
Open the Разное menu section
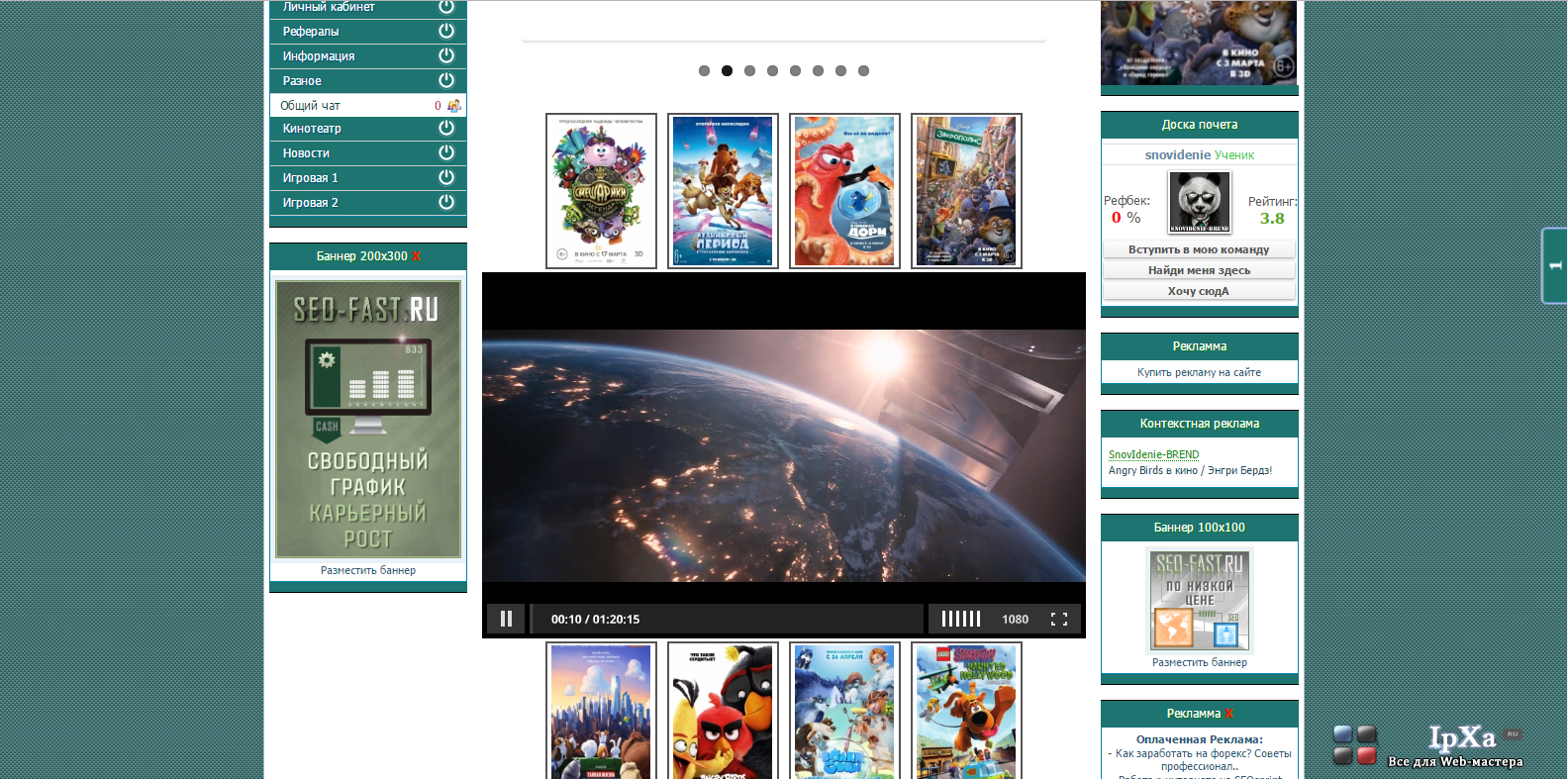click(367, 81)
